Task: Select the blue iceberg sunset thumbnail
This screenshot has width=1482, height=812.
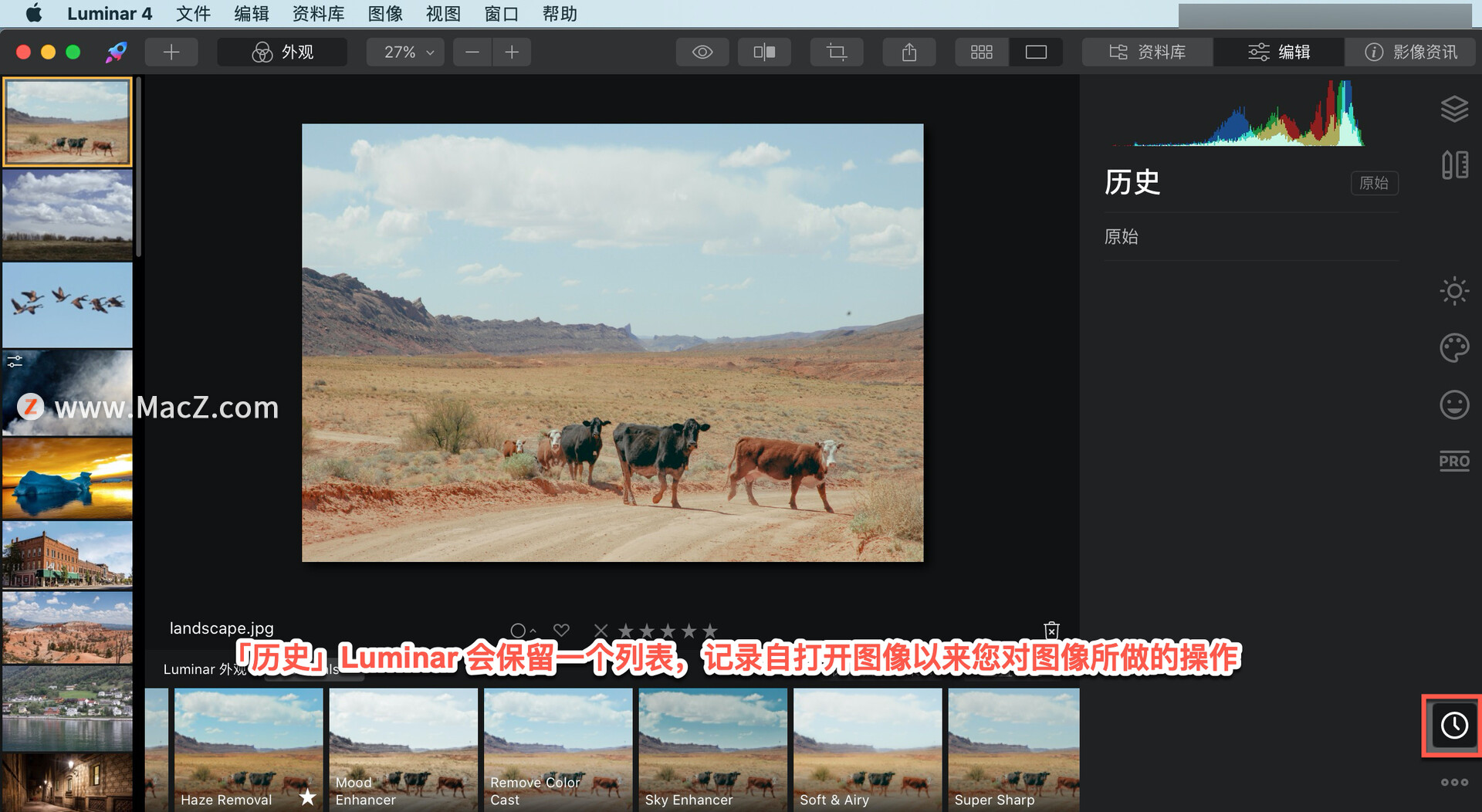Action: (x=68, y=479)
